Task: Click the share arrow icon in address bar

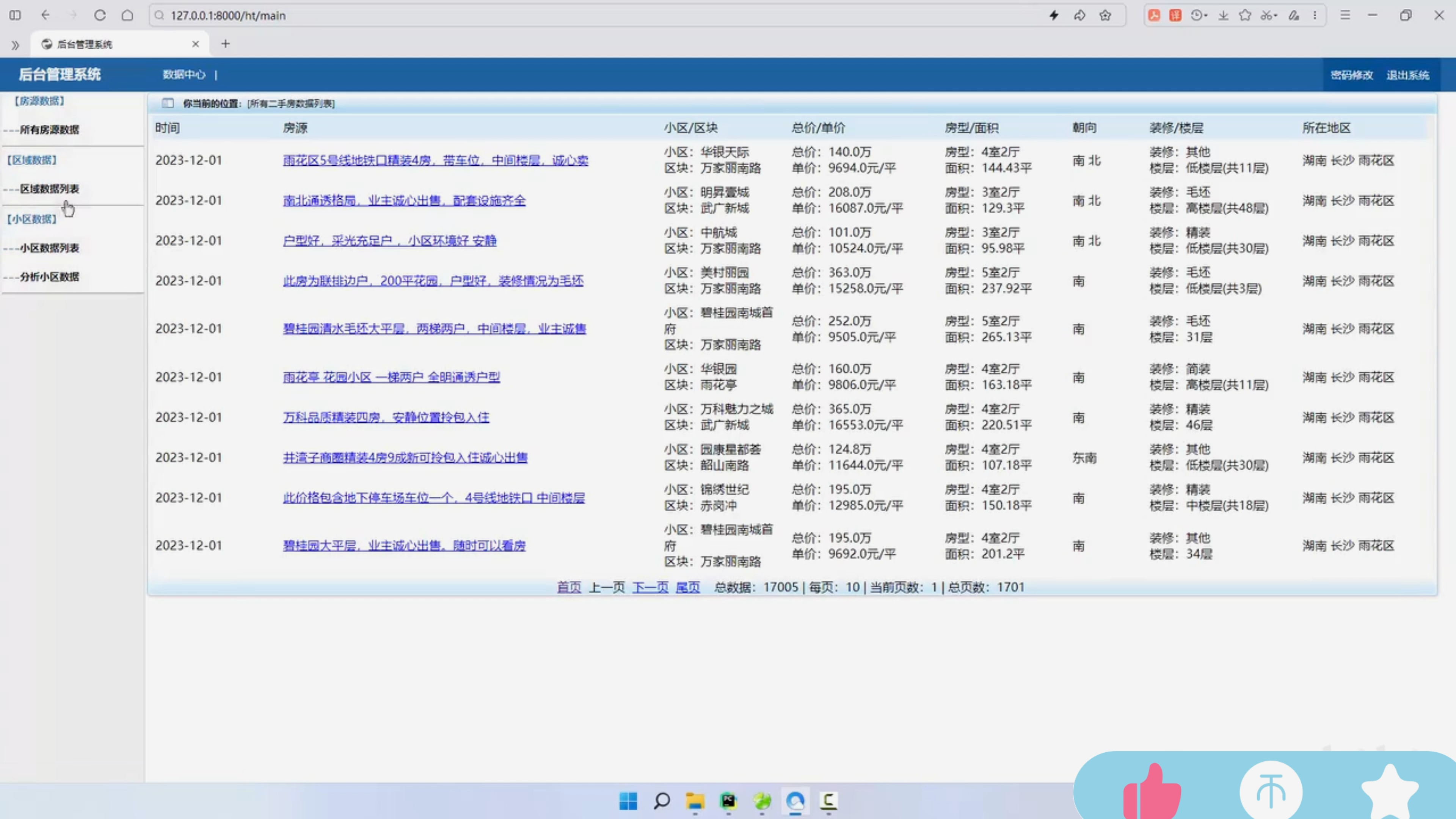Action: (x=1079, y=15)
